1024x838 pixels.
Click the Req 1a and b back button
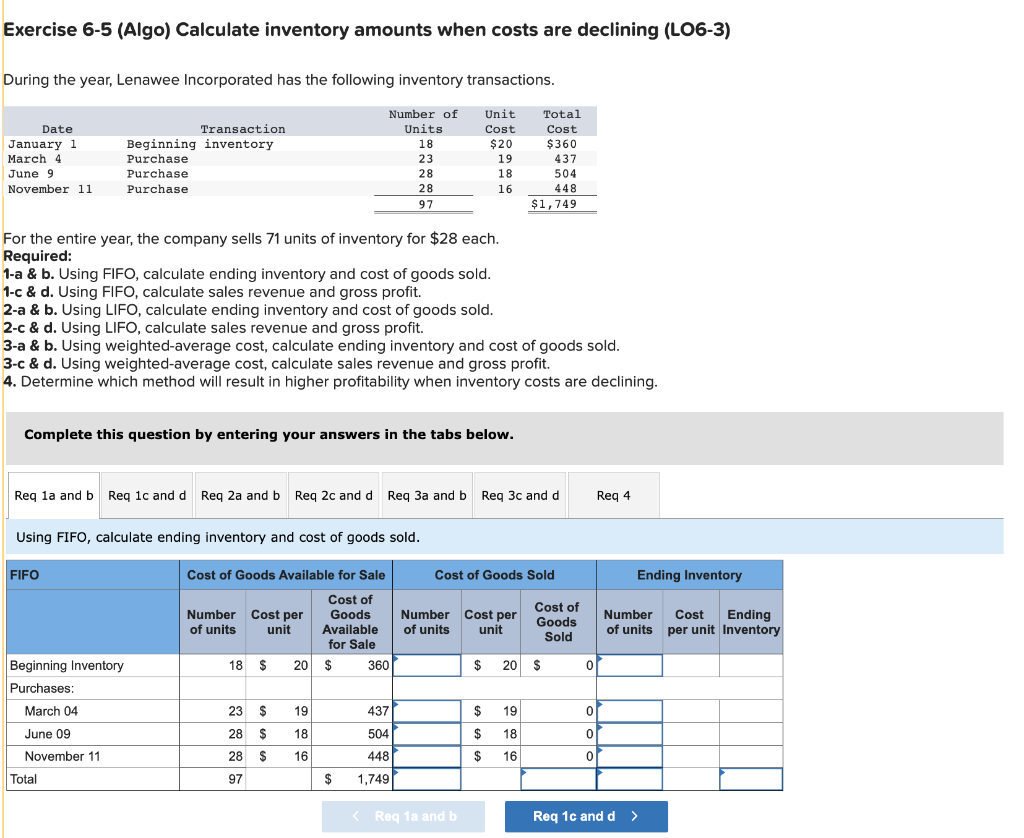pos(403,816)
